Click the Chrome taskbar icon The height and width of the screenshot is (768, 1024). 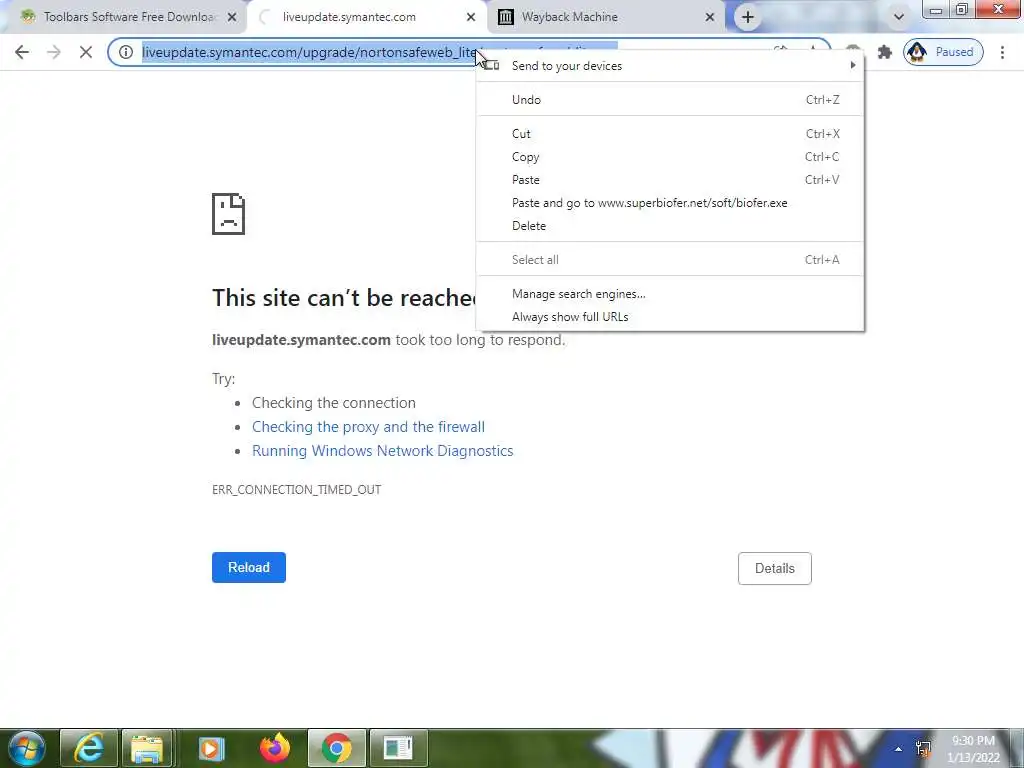click(336, 748)
